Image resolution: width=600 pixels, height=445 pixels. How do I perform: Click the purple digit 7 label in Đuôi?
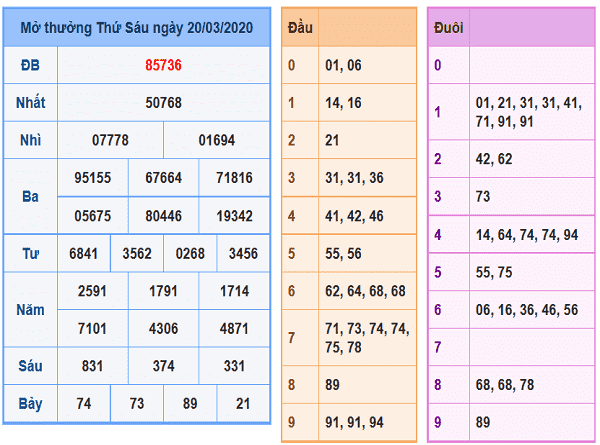click(x=438, y=347)
